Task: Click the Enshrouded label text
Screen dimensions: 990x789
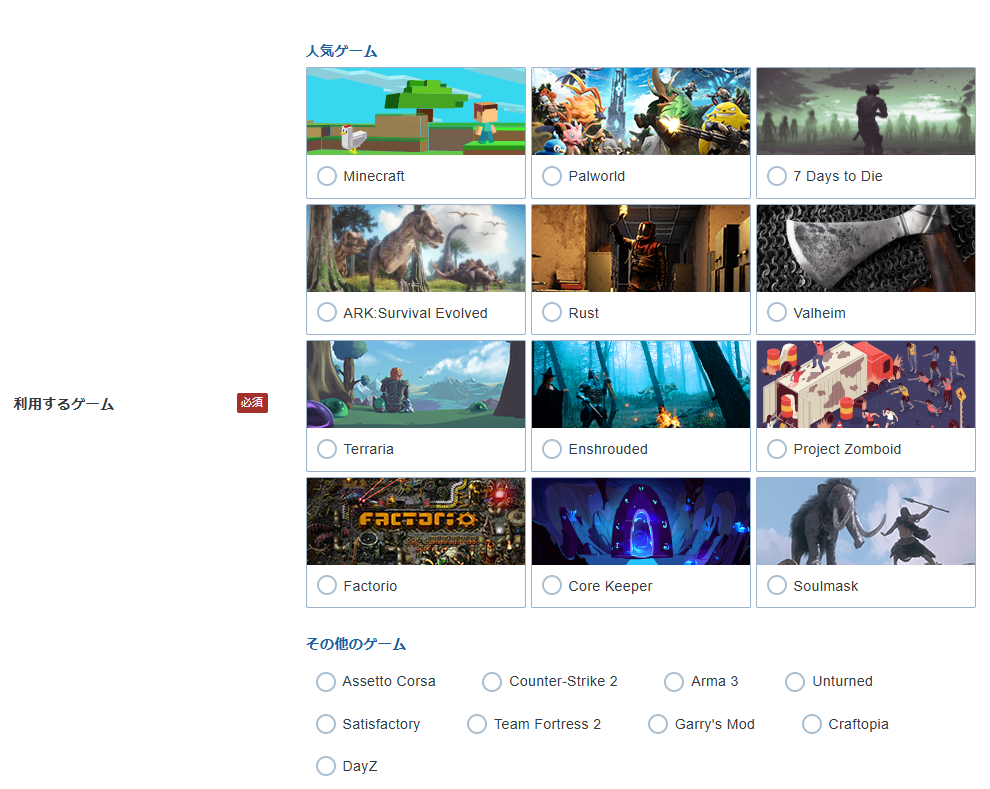Action: pyautogui.click(x=608, y=449)
